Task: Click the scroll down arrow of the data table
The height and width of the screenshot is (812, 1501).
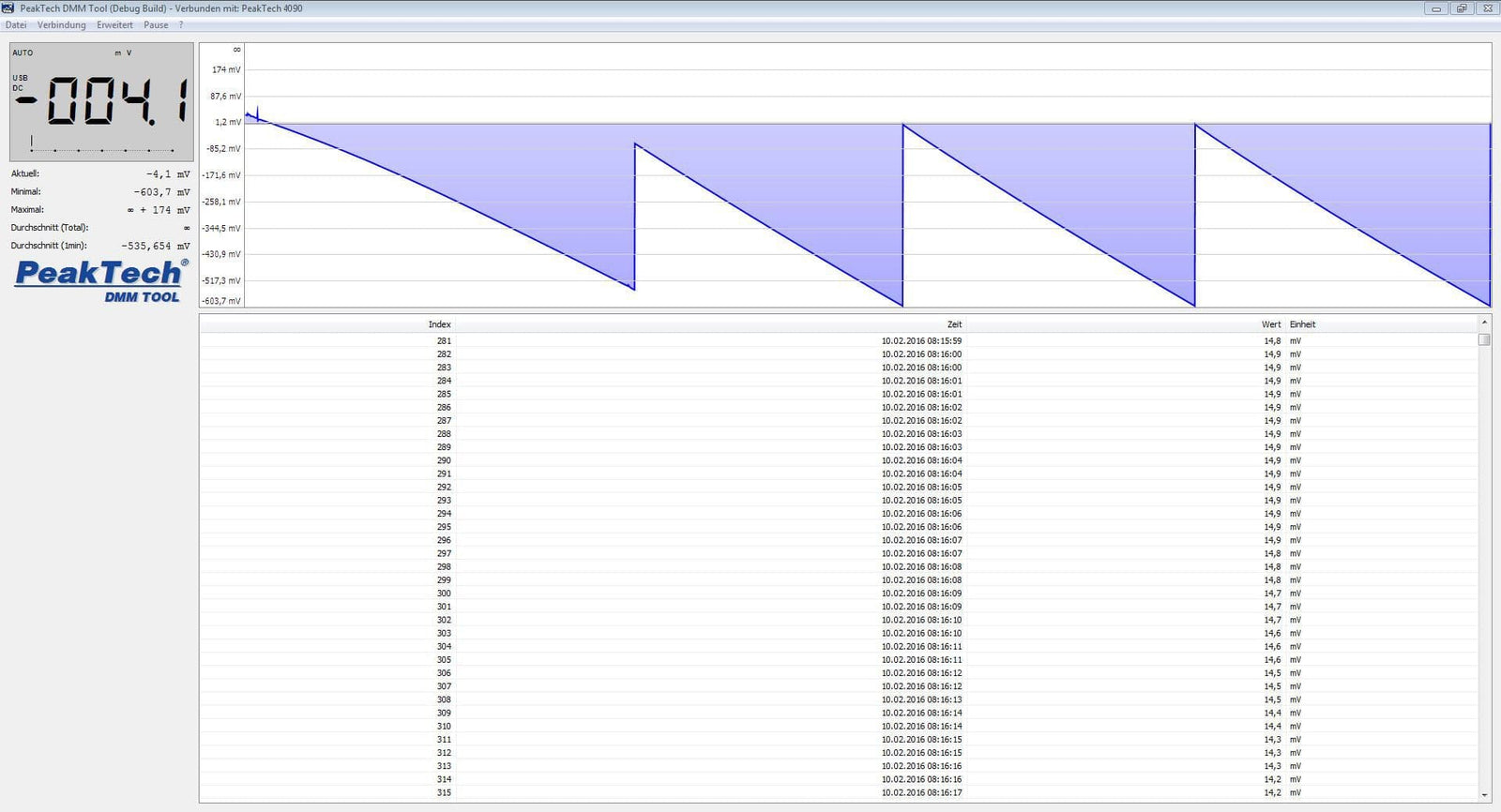Action: 1484,795
